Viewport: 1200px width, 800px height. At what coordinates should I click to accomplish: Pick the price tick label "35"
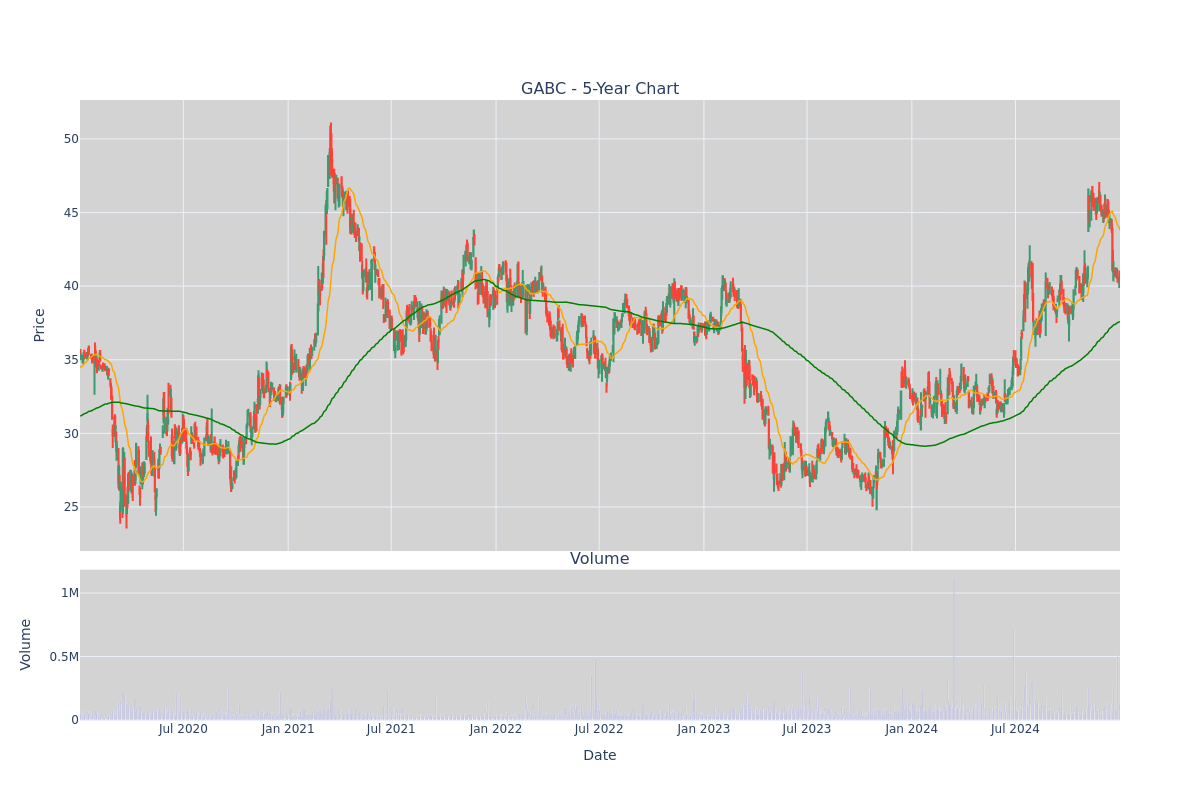(x=71, y=360)
